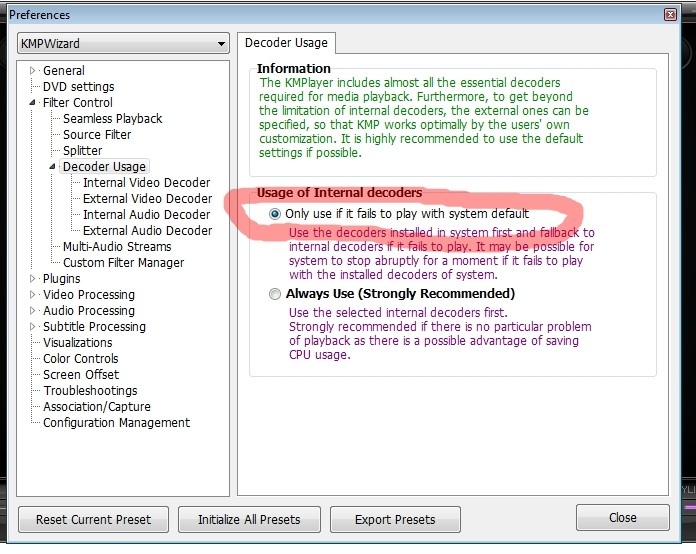
Task: Click the Close button at the bottom
Action: point(622,518)
